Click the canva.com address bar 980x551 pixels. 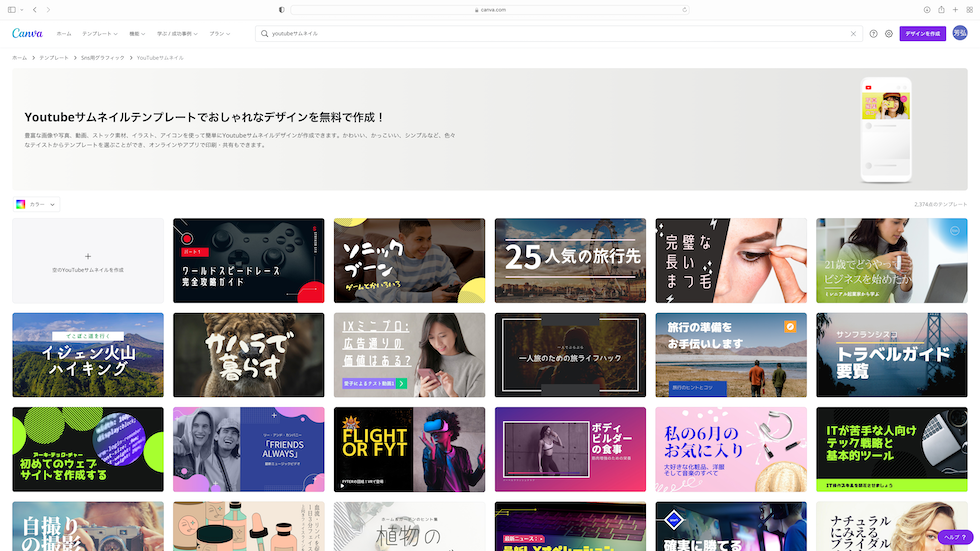point(490,10)
